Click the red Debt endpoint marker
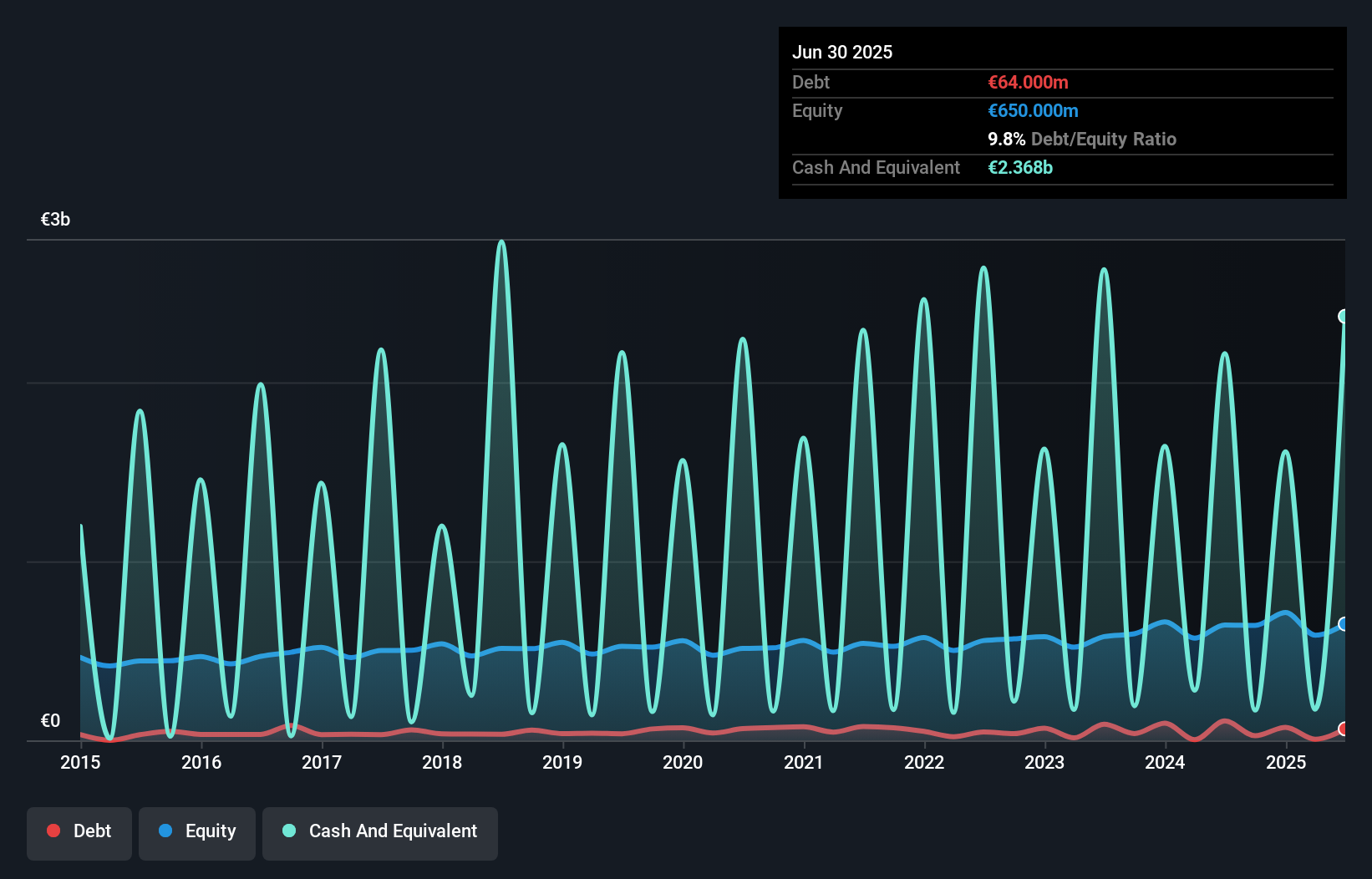Image resolution: width=1372 pixels, height=879 pixels. coord(1344,729)
